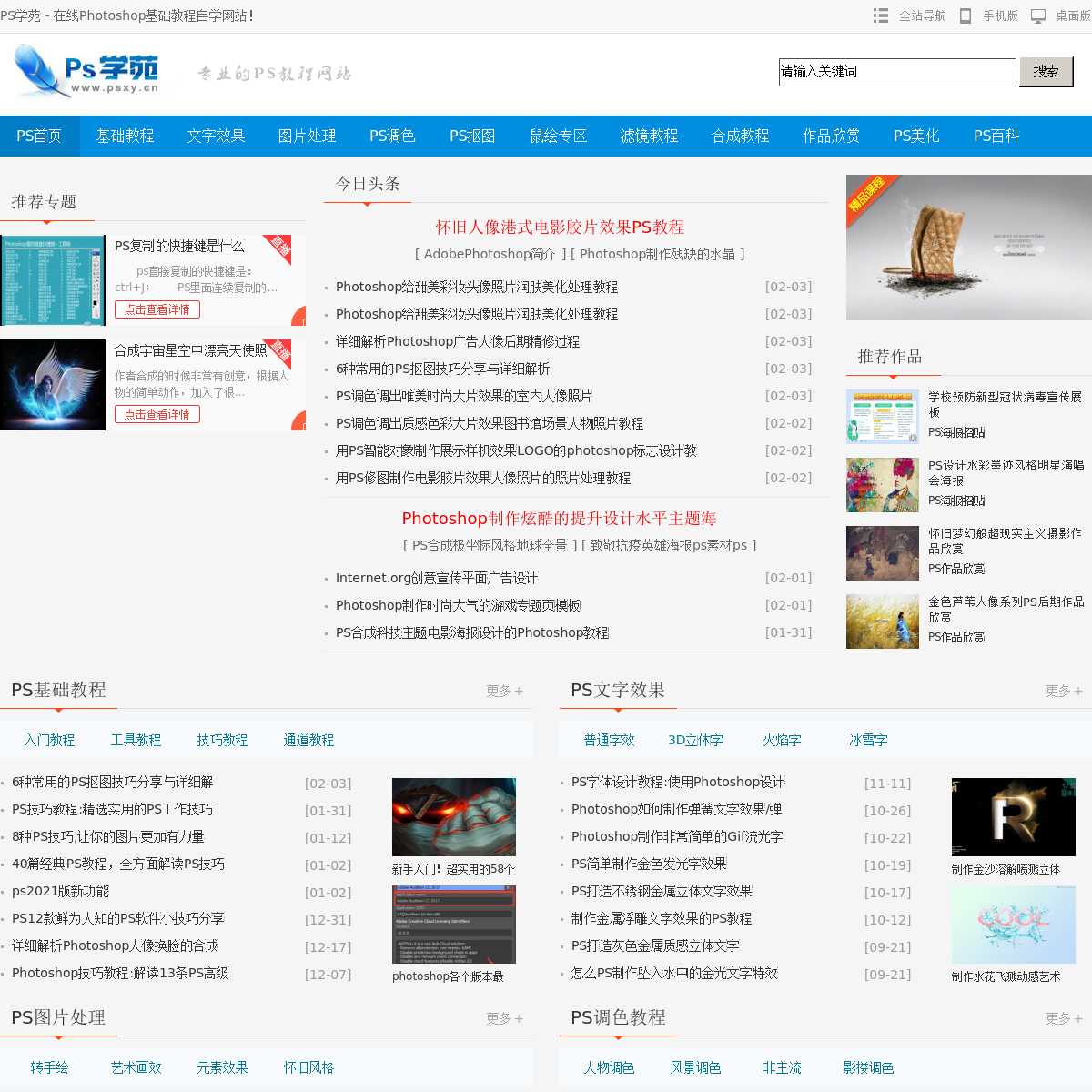Type in the keyword search field
Viewport: 1092px width, 1092px height.
tap(896, 72)
